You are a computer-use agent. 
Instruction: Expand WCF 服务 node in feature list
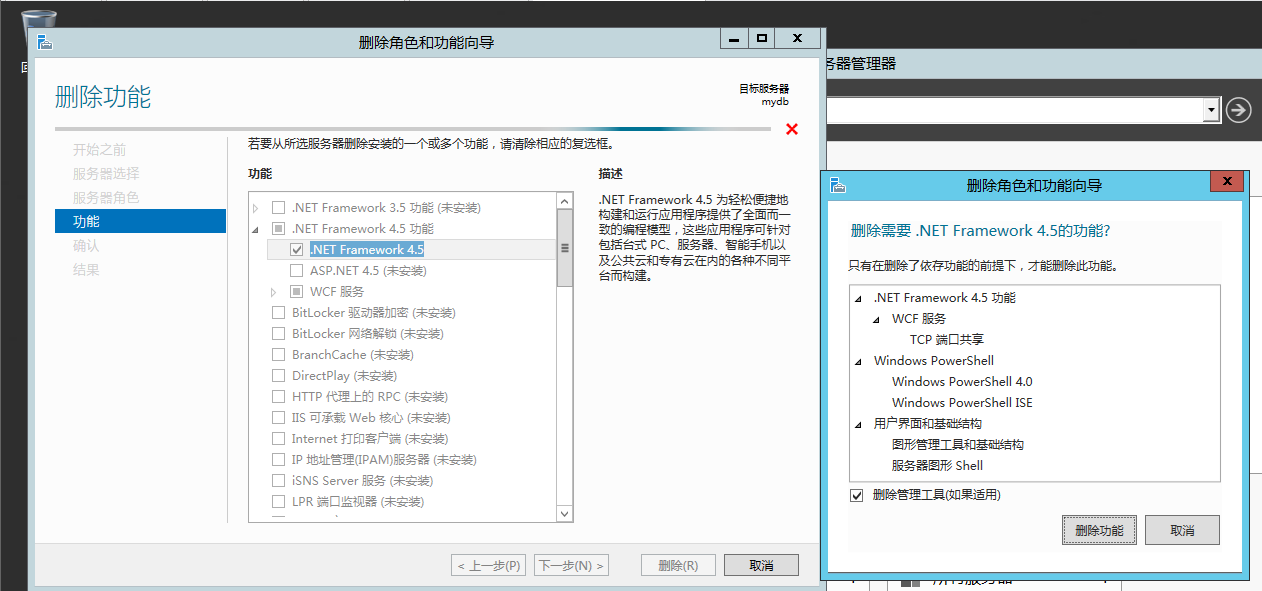coord(274,292)
